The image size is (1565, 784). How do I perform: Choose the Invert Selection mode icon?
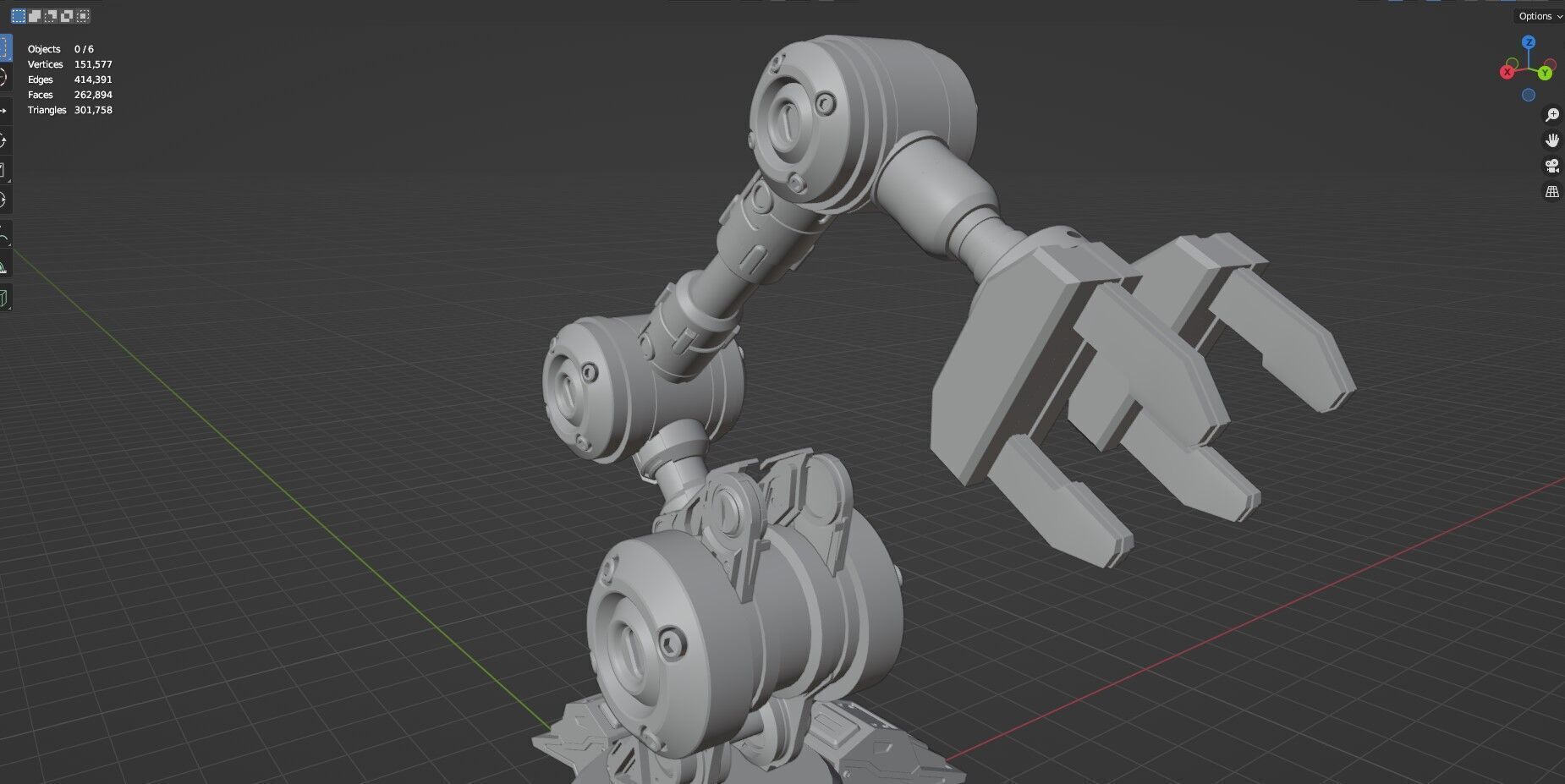pos(67,16)
